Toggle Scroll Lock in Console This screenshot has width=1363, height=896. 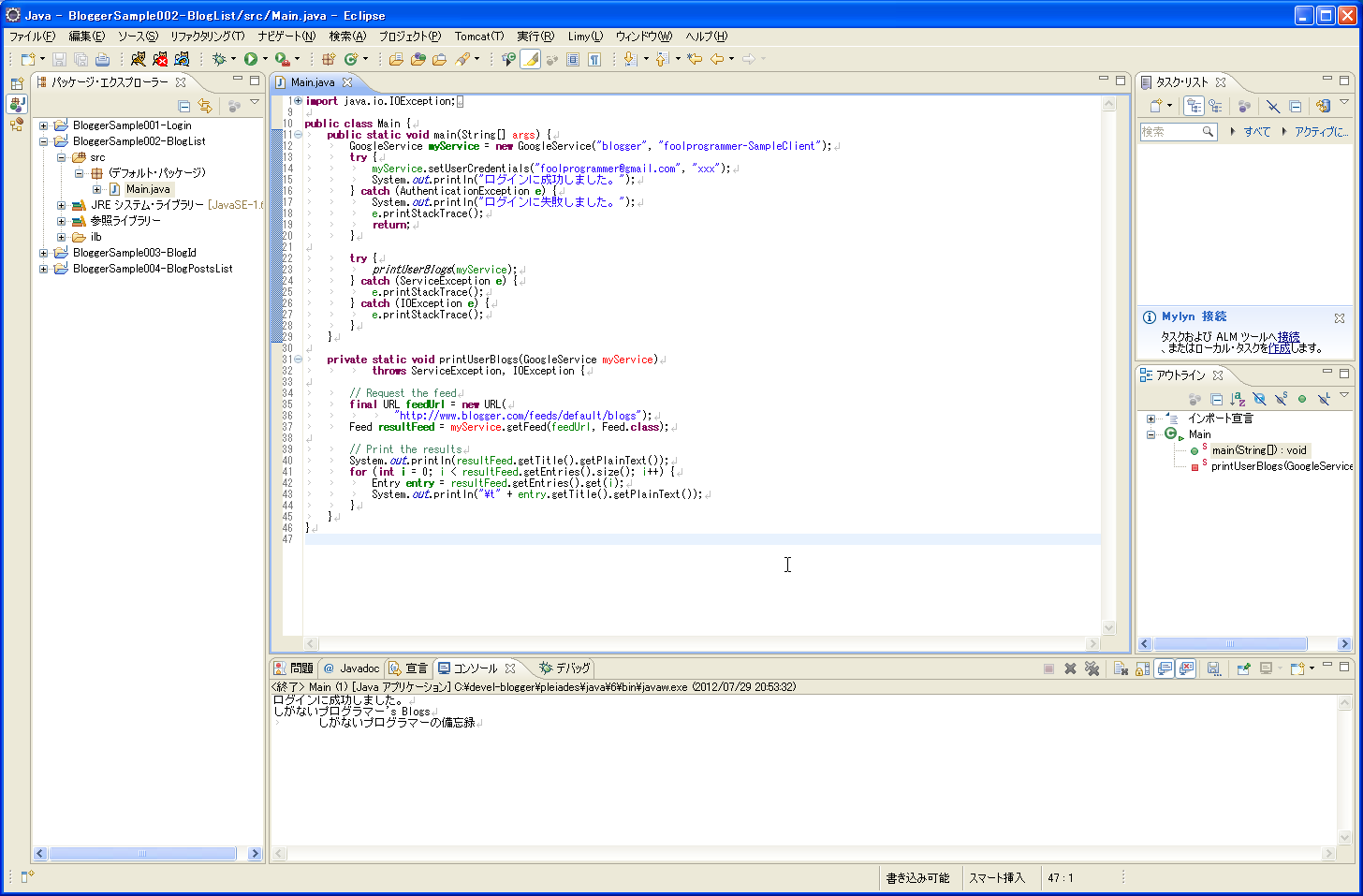(x=1142, y=668)
